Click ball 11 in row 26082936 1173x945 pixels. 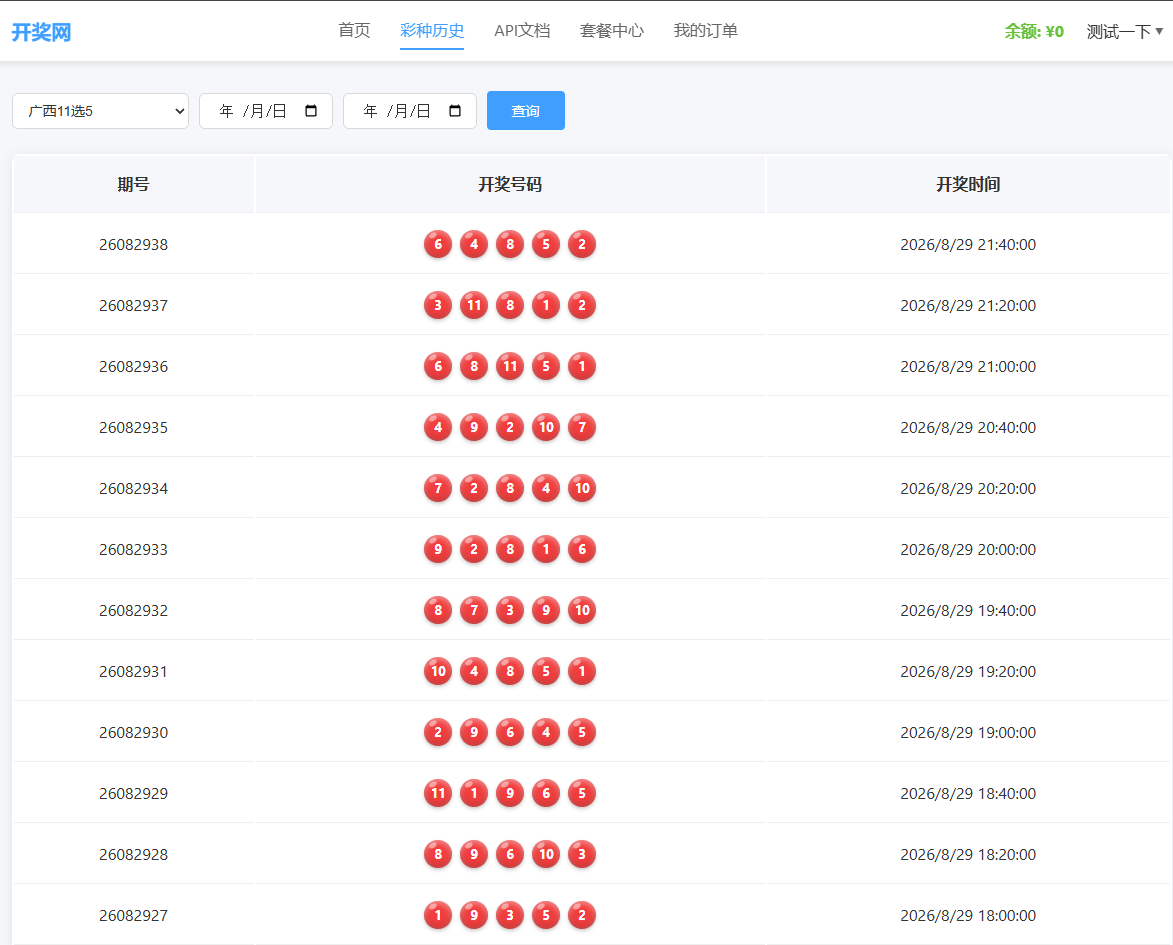(x=510, y=366)
